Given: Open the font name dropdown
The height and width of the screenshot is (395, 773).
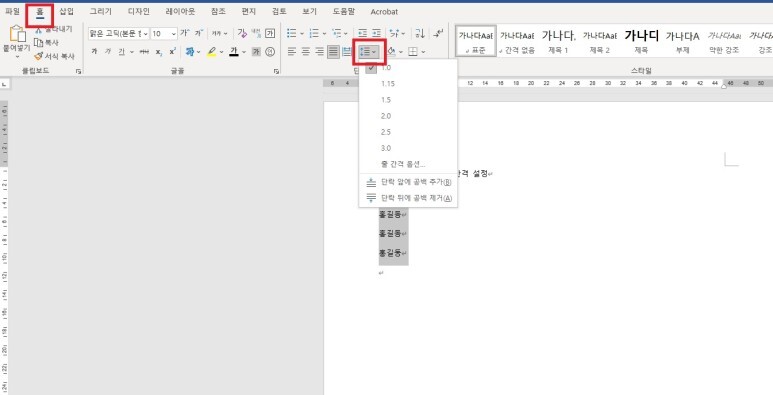Looking at the screenshot, I should 146,34.
